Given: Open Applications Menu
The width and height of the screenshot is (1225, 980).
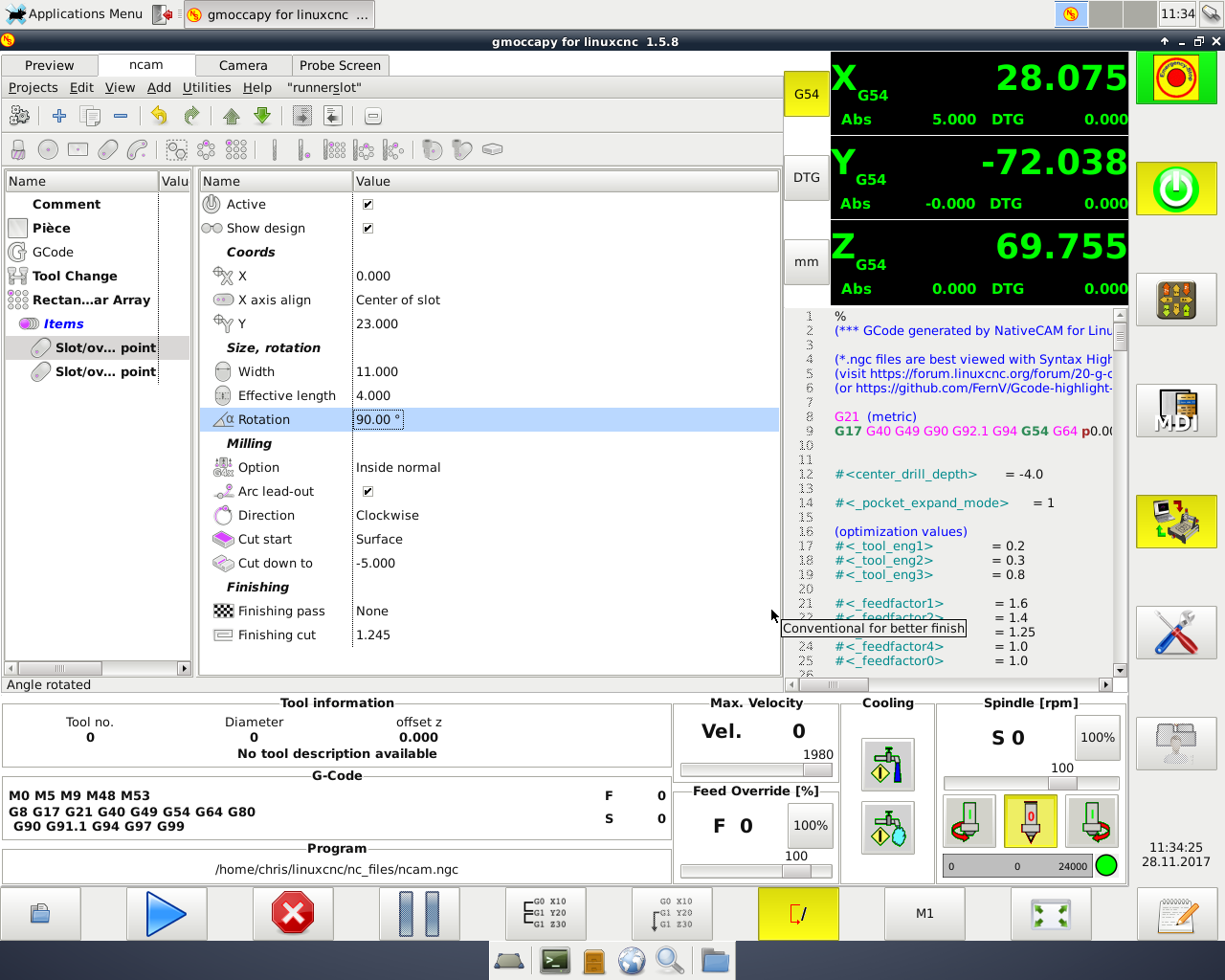Looking at the screenshot, I should coord(75,13).
